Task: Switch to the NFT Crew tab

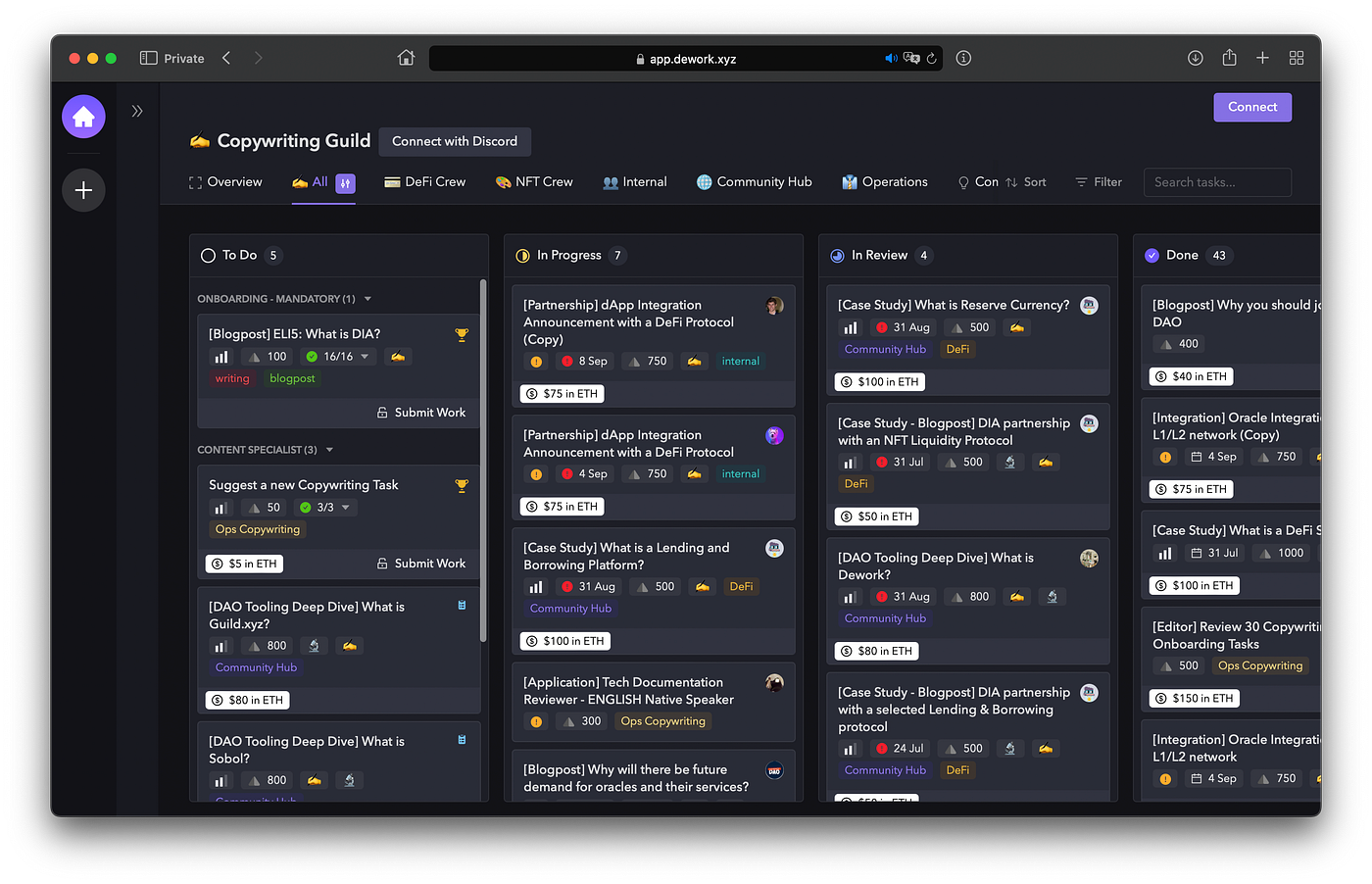Action: click(x=534, y=182)
